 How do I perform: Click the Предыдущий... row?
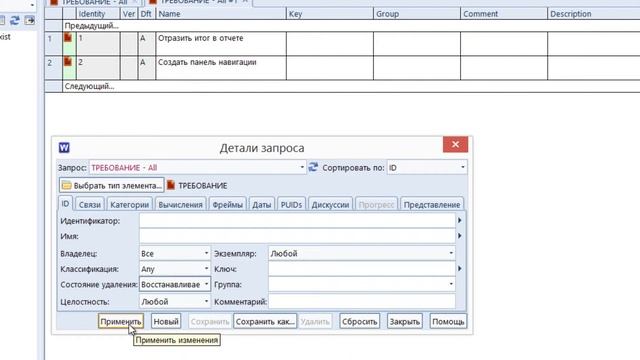[351, 26]
